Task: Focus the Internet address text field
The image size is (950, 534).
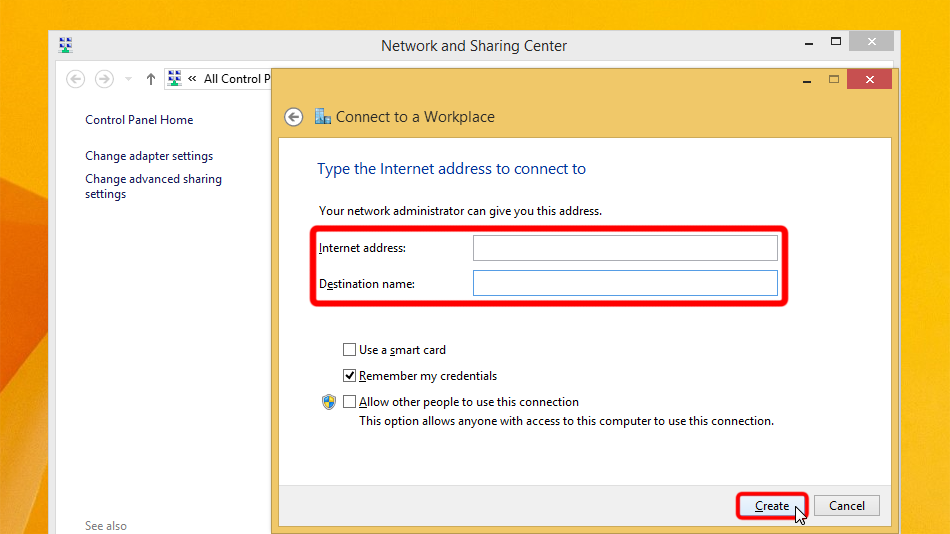Action: (x=624, y=248)
